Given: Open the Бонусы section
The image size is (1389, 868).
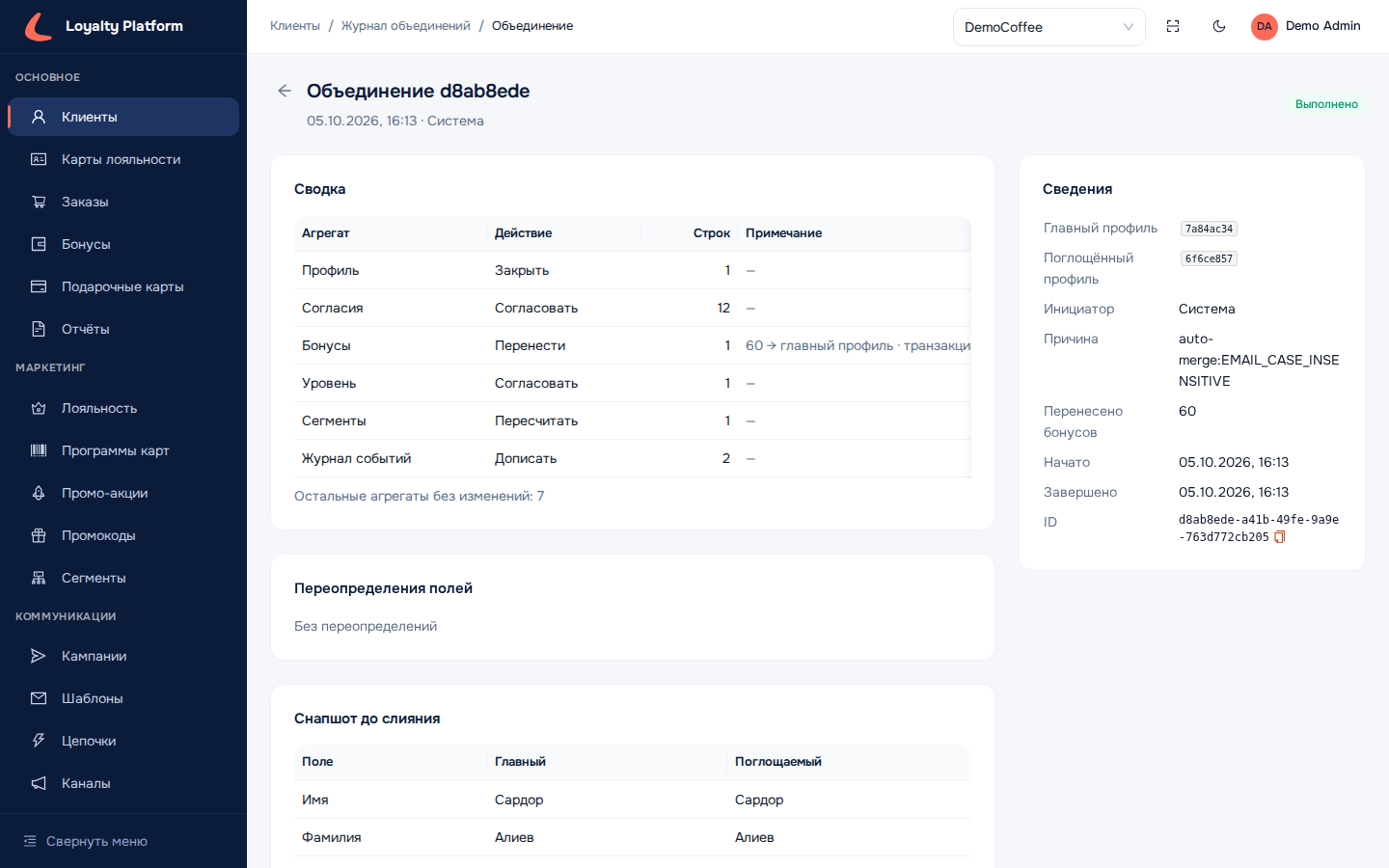Looking at the screenshot, I should click(x=123, y=244).
